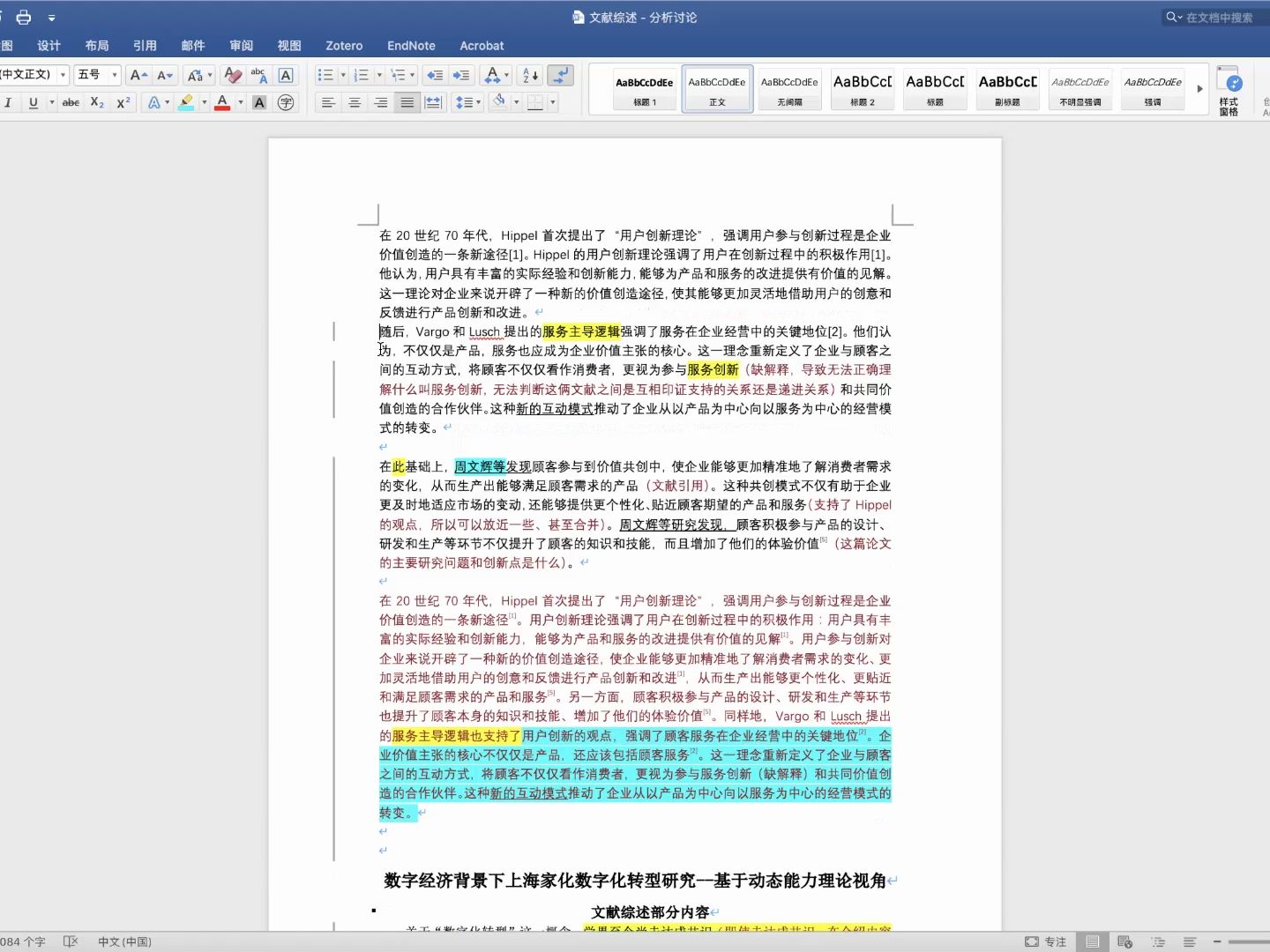Image resolution: width=1270 pixels, height=952 pixels.
Task: Apply the 副标题 style
Action: [1007, 89]
